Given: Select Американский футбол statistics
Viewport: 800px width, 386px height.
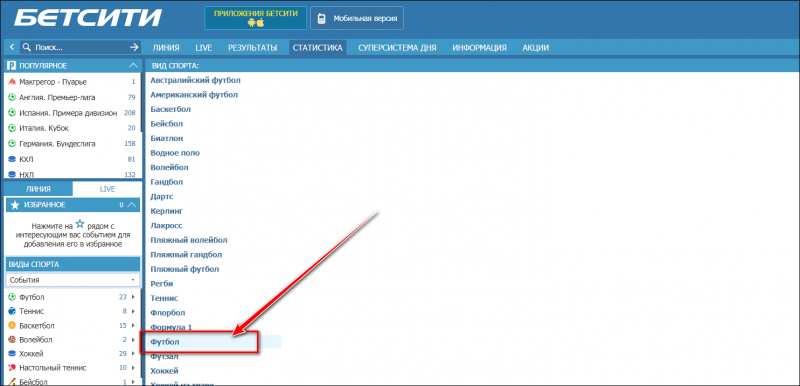Looking at the screenshot, I should (194, 95).
